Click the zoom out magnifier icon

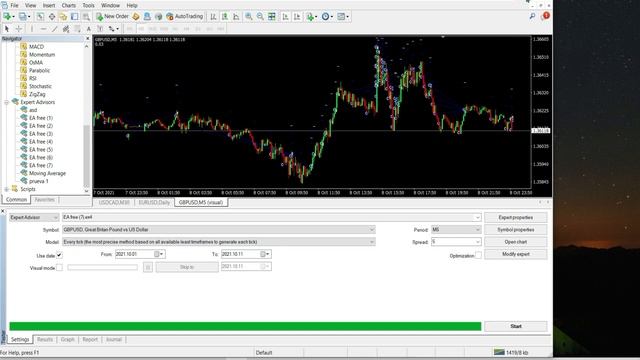point(260,16)
